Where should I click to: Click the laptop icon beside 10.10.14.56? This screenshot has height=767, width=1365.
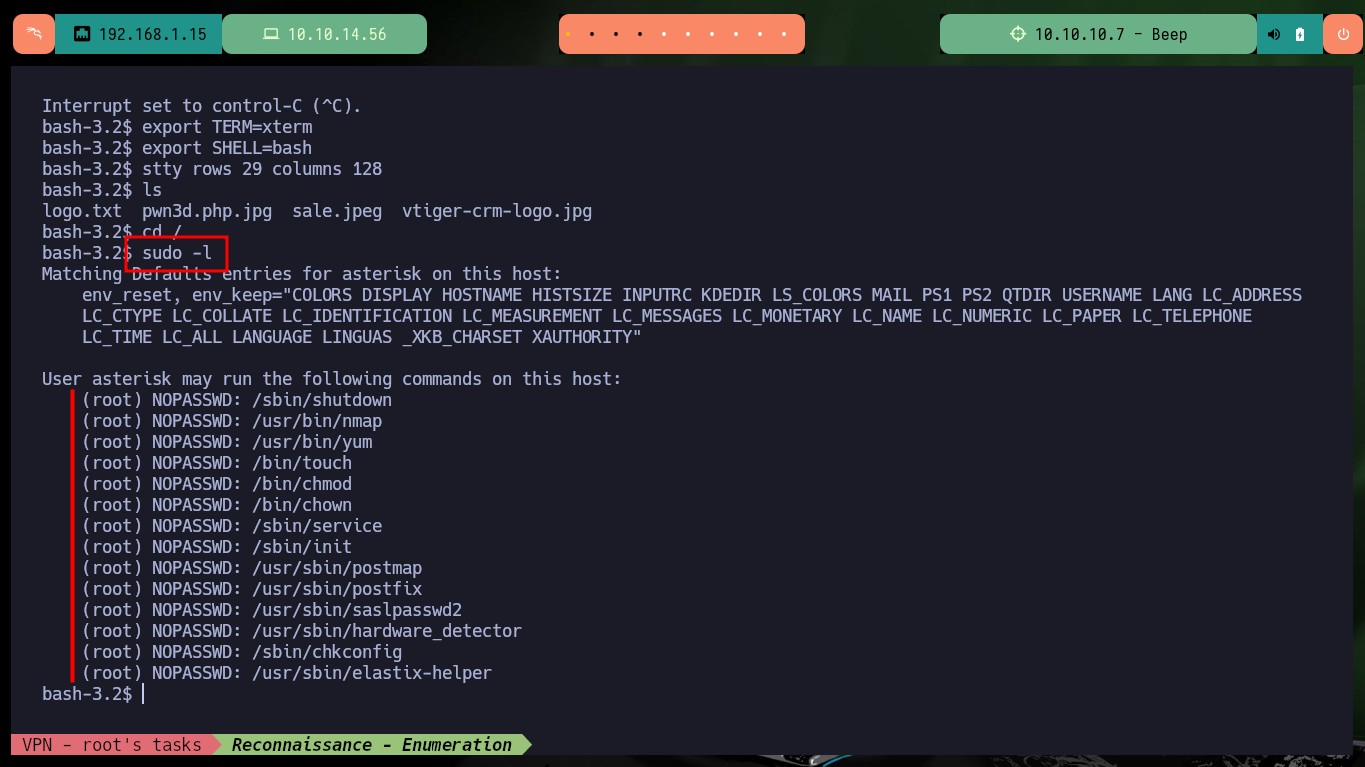pyautogui.click(x=270, y=34)
